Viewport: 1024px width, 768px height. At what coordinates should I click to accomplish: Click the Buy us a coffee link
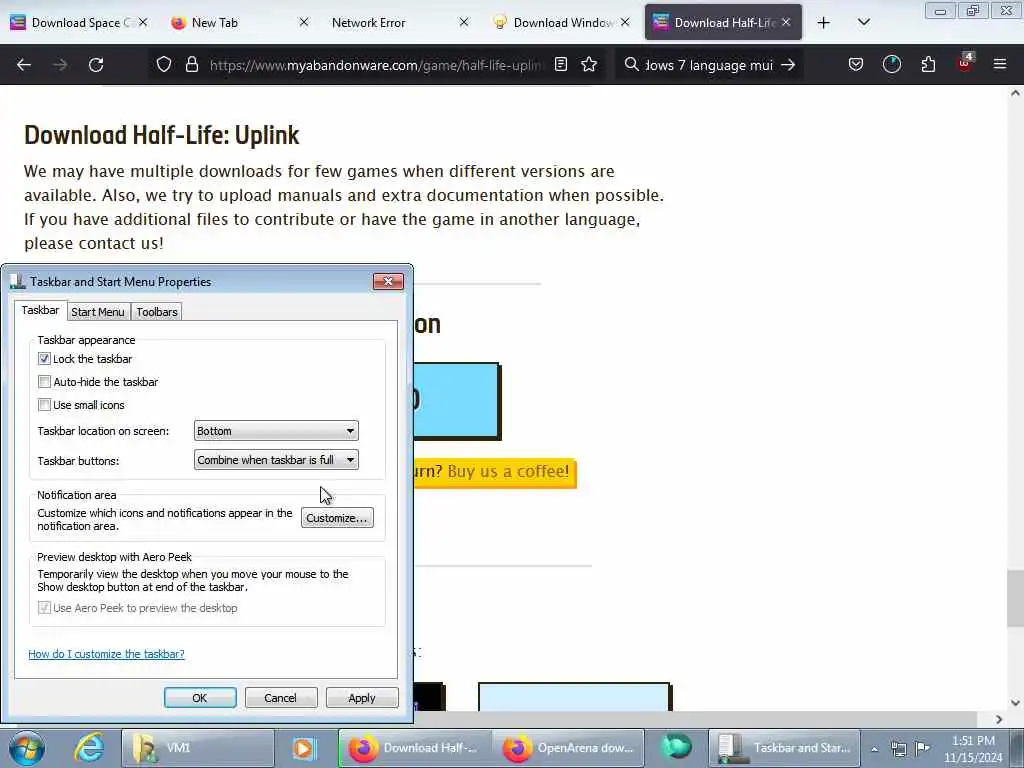point(508,472)
